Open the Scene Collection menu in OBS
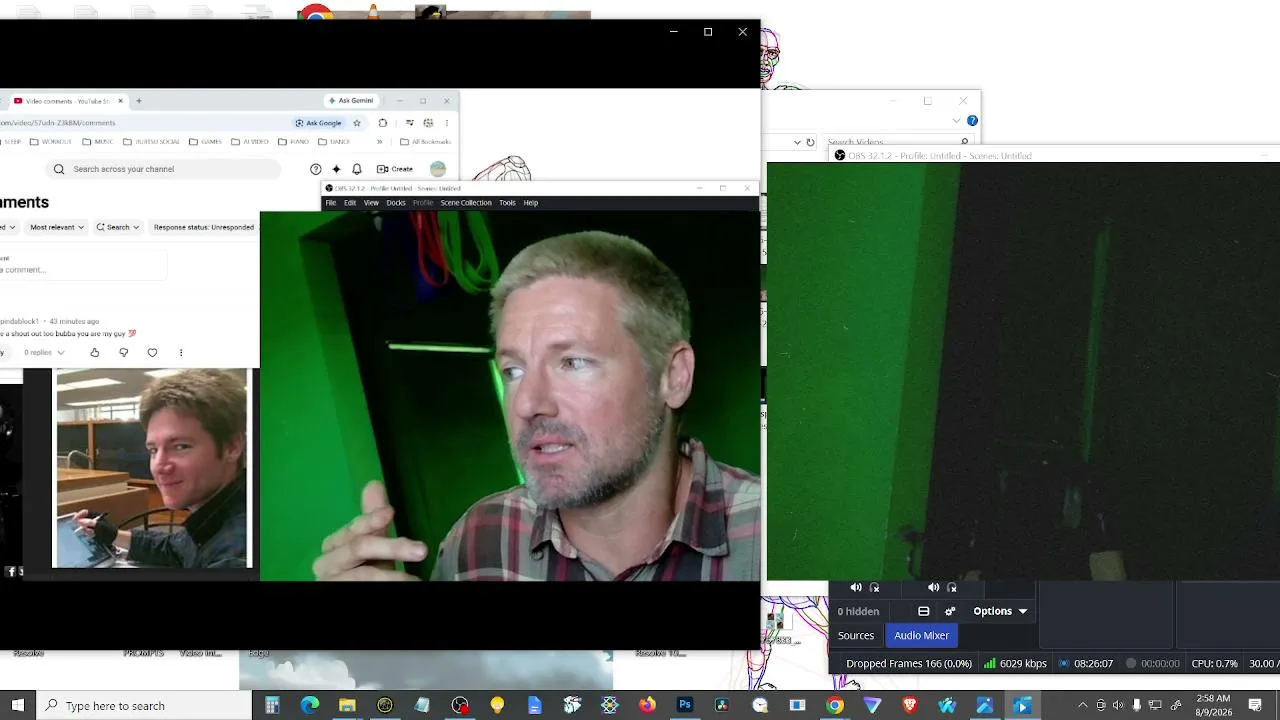 [466, 203]
